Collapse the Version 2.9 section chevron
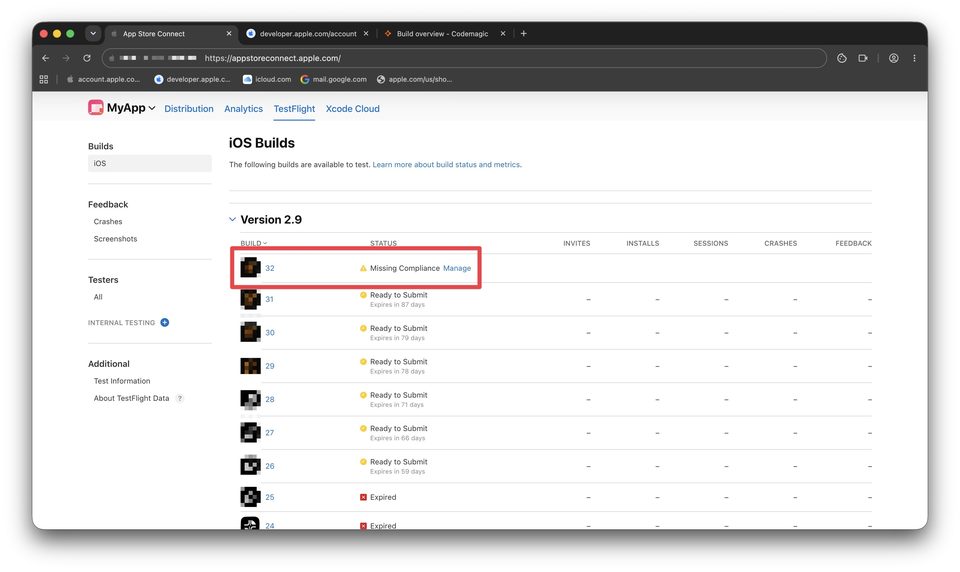 (233, 219)
